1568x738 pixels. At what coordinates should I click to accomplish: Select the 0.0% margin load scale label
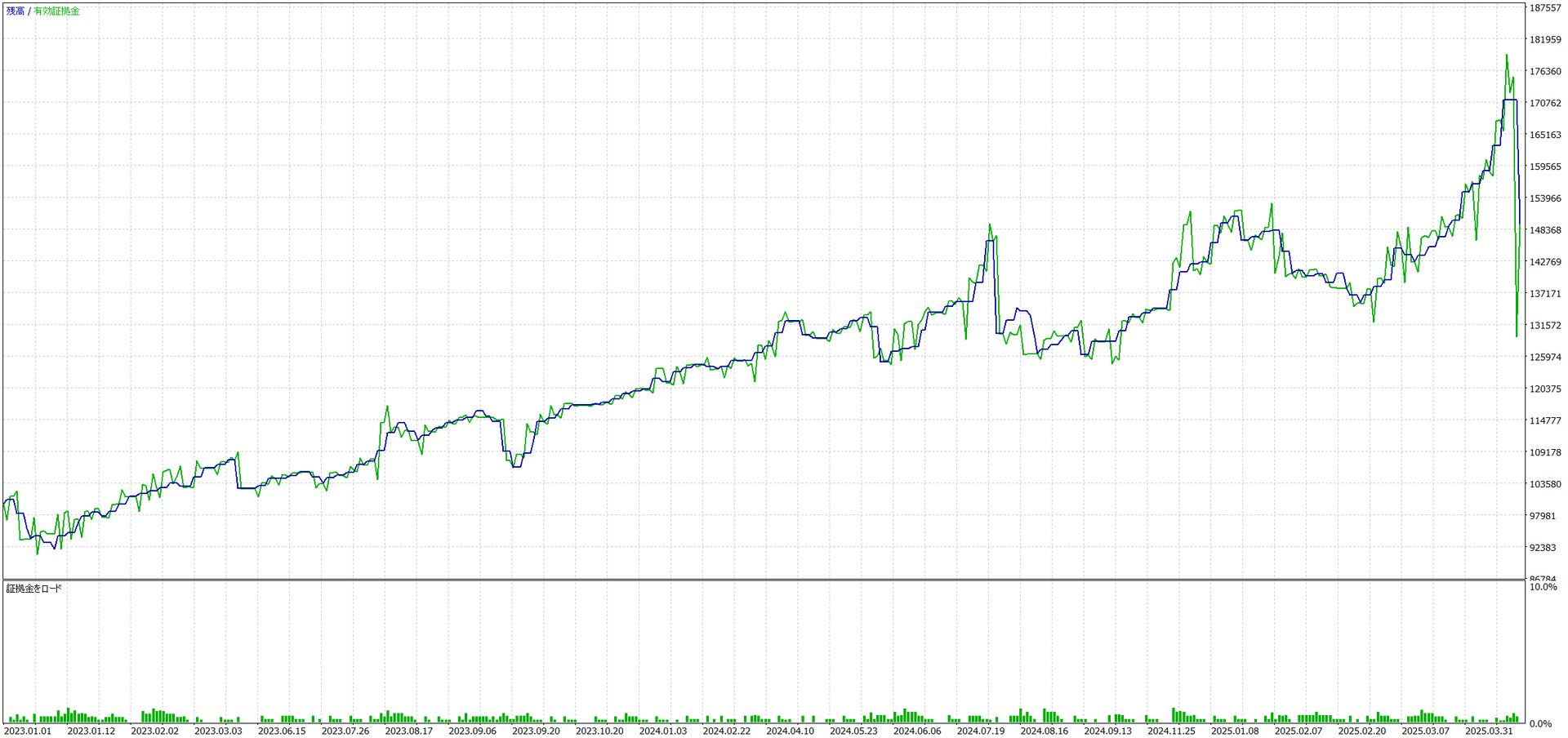(1540, 723)
